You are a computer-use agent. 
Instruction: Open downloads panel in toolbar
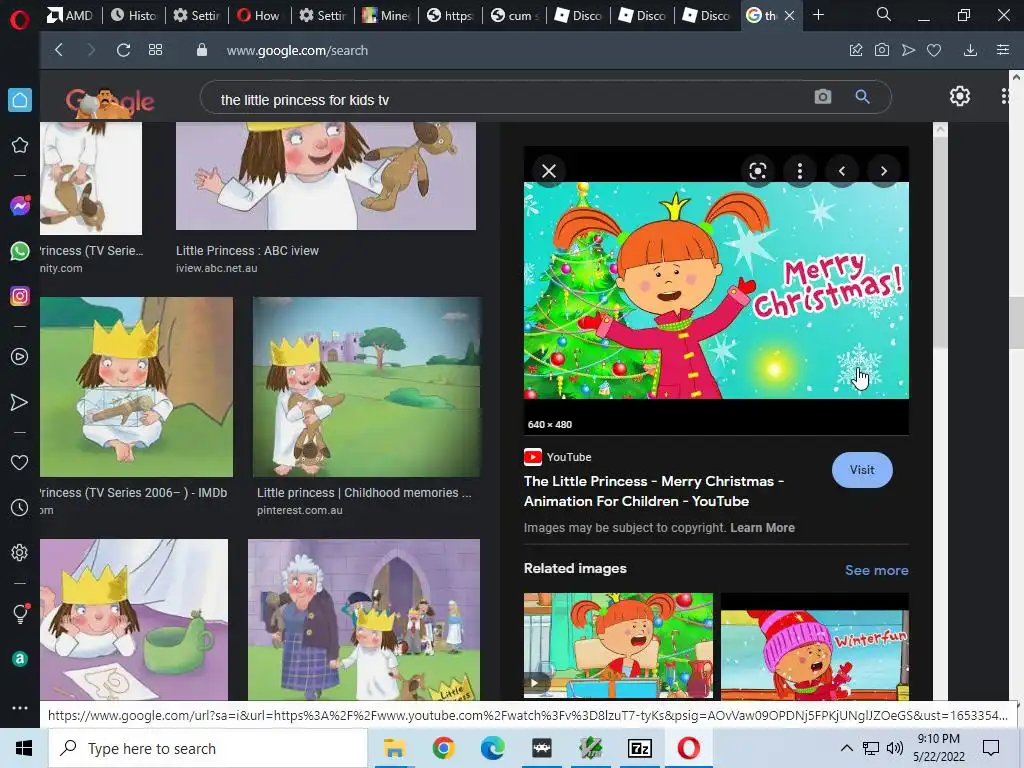click(970, 50)
